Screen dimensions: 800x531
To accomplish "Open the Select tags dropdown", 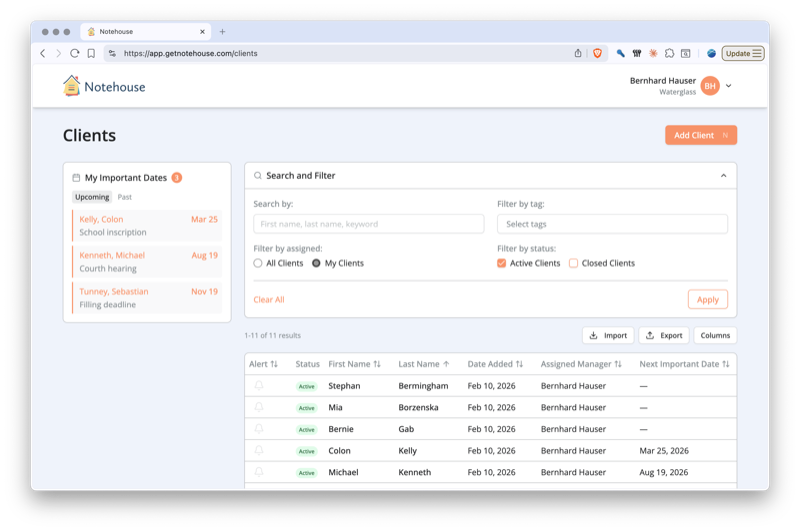I will pos(612,224).
